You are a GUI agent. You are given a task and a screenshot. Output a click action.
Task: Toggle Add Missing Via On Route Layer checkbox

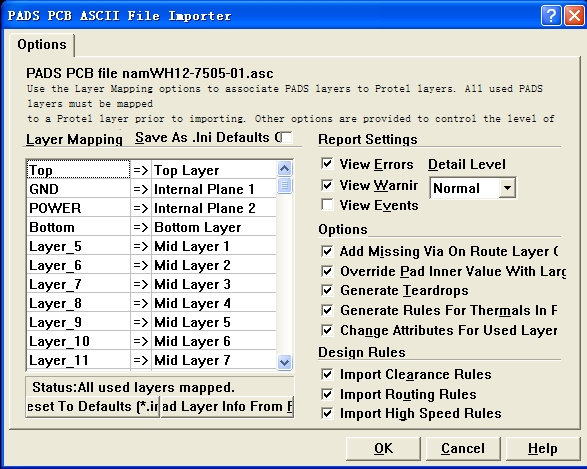[327, 251]
